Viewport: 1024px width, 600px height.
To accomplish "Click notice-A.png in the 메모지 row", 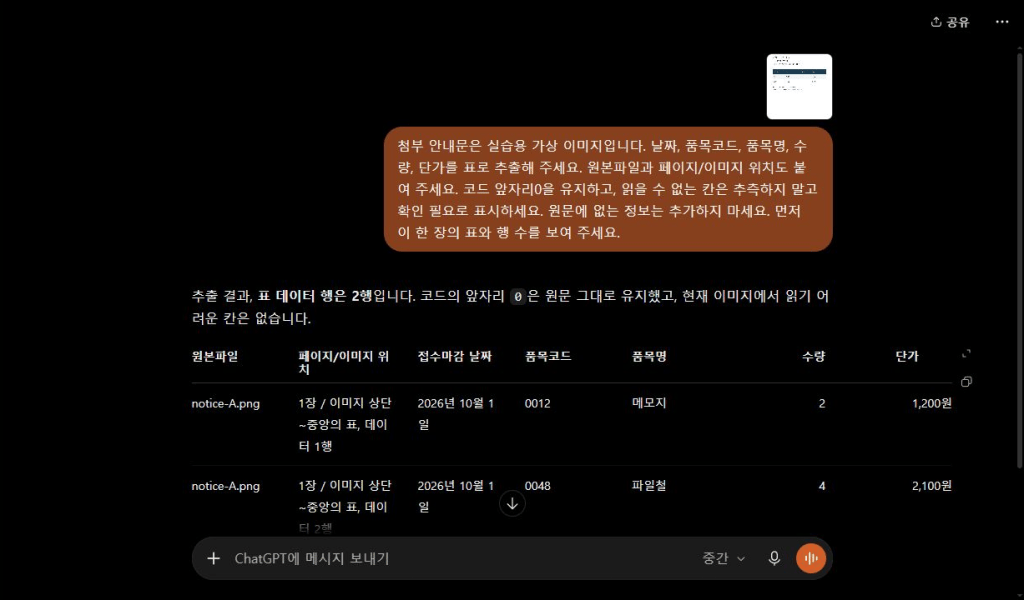I will (225, 403).
